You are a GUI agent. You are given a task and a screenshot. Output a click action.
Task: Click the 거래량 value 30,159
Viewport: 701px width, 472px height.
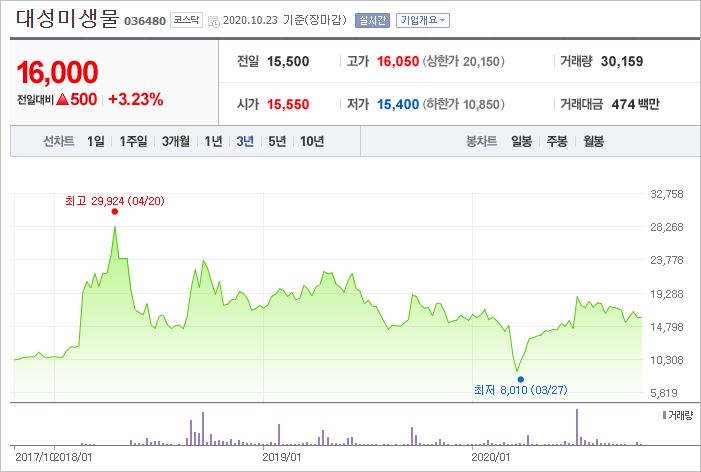point(622,62)
